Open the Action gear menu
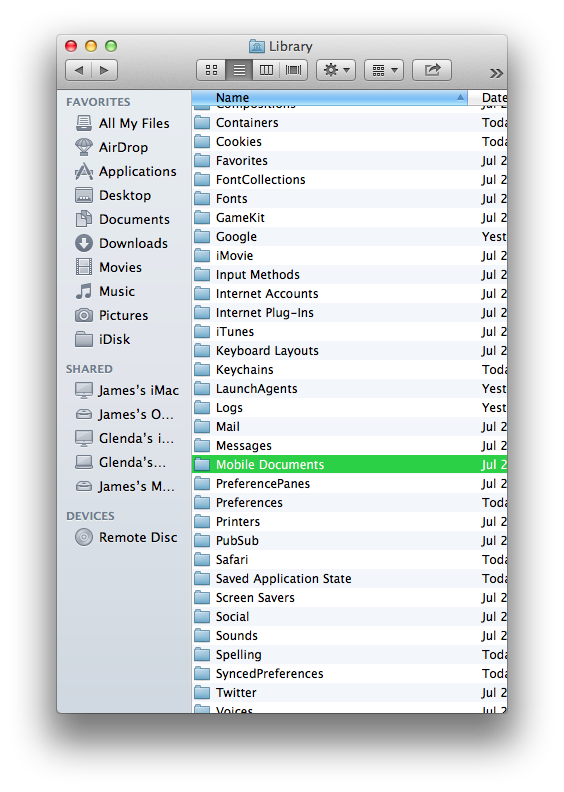 [336, 70]
